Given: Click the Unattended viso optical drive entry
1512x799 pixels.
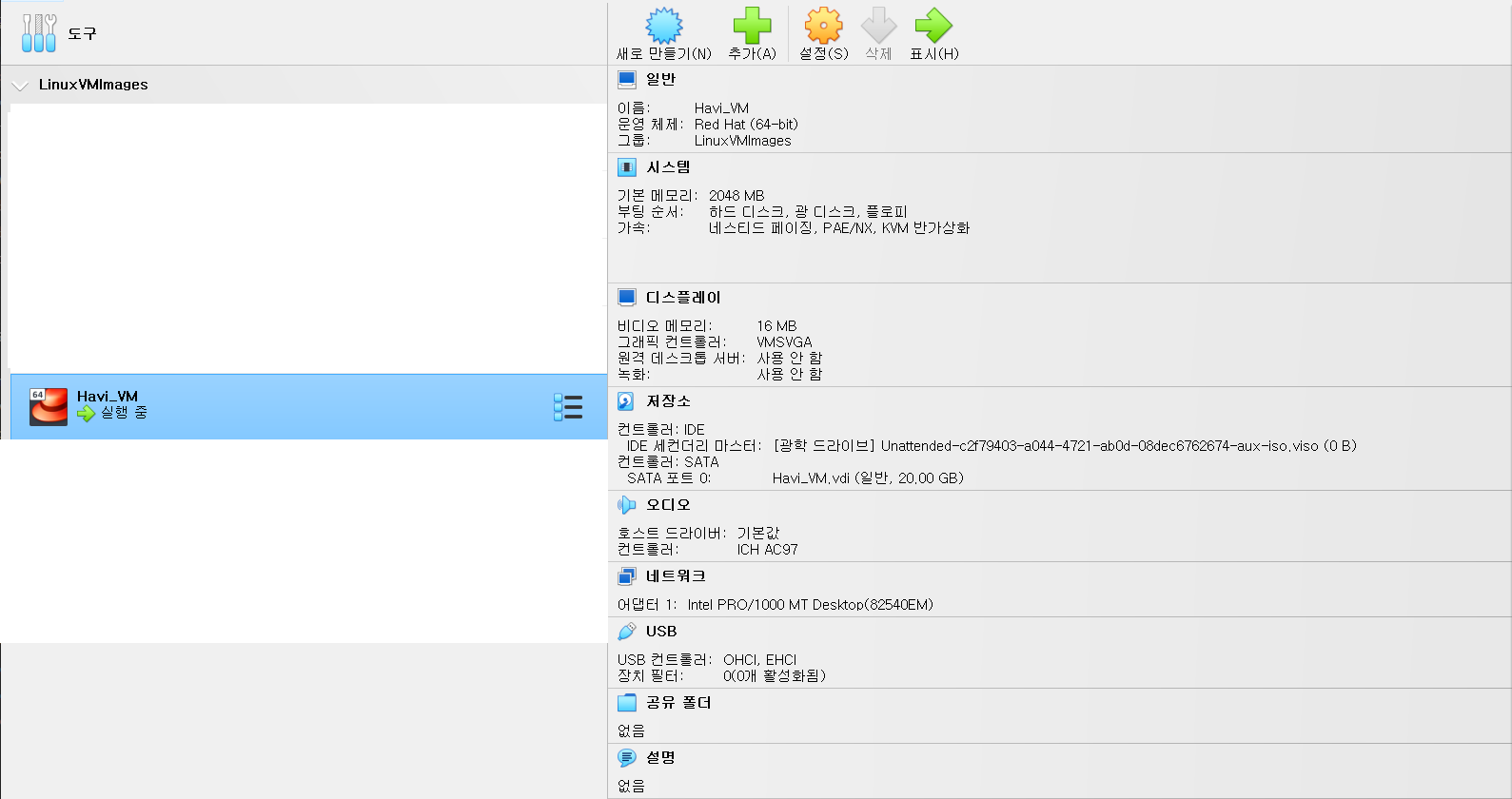Looking at the screenshot, I should [1065, 446].
